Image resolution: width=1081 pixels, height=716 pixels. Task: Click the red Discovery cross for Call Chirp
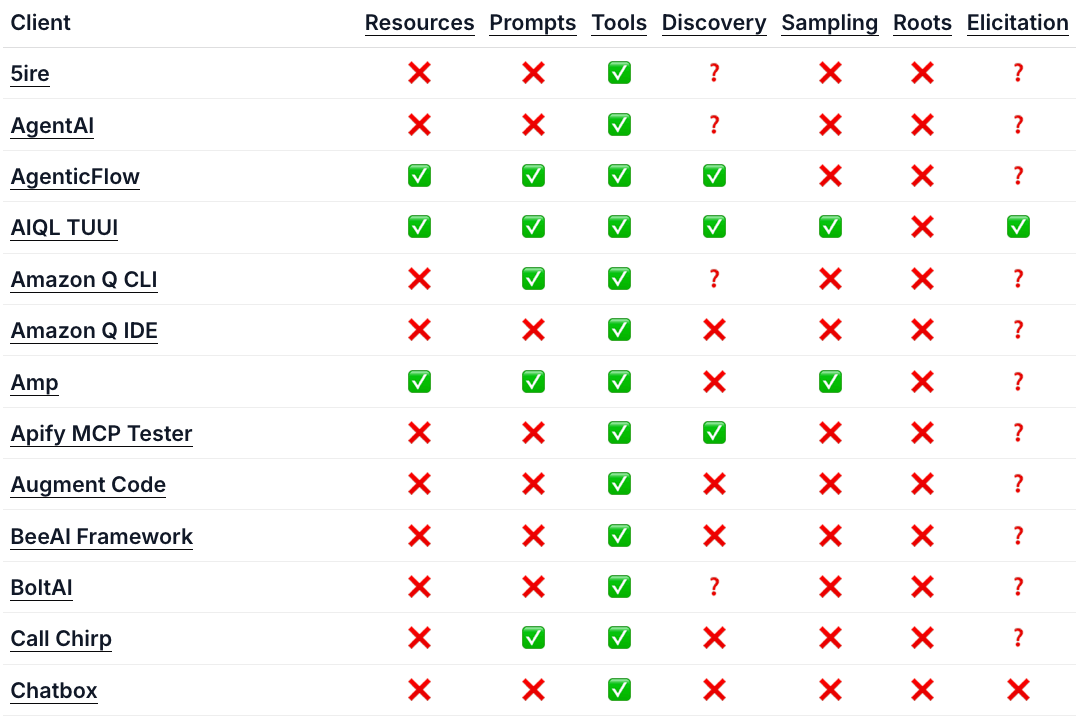click(x=714, y=638)
